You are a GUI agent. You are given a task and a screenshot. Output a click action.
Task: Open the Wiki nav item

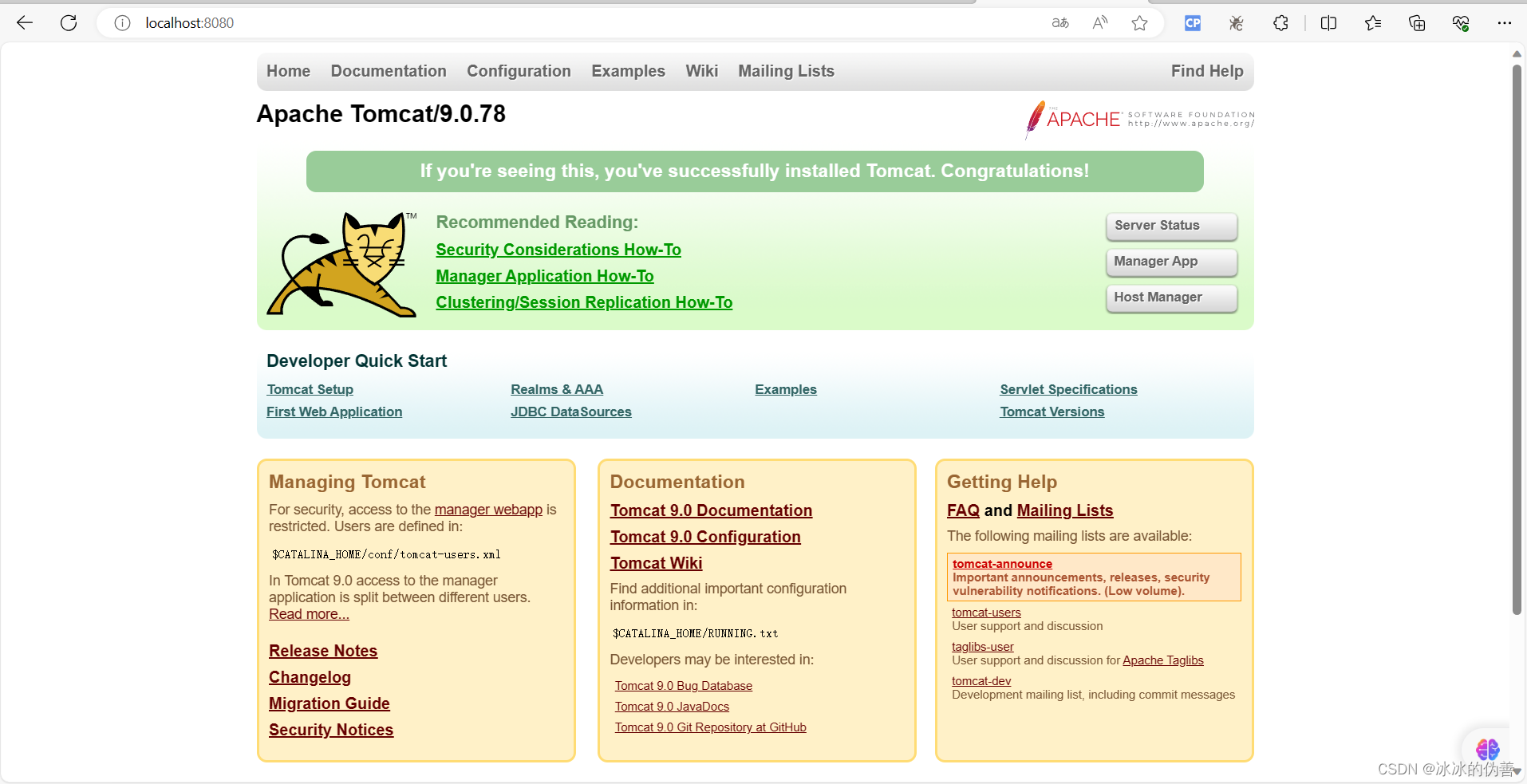click(x=701, y=71)
